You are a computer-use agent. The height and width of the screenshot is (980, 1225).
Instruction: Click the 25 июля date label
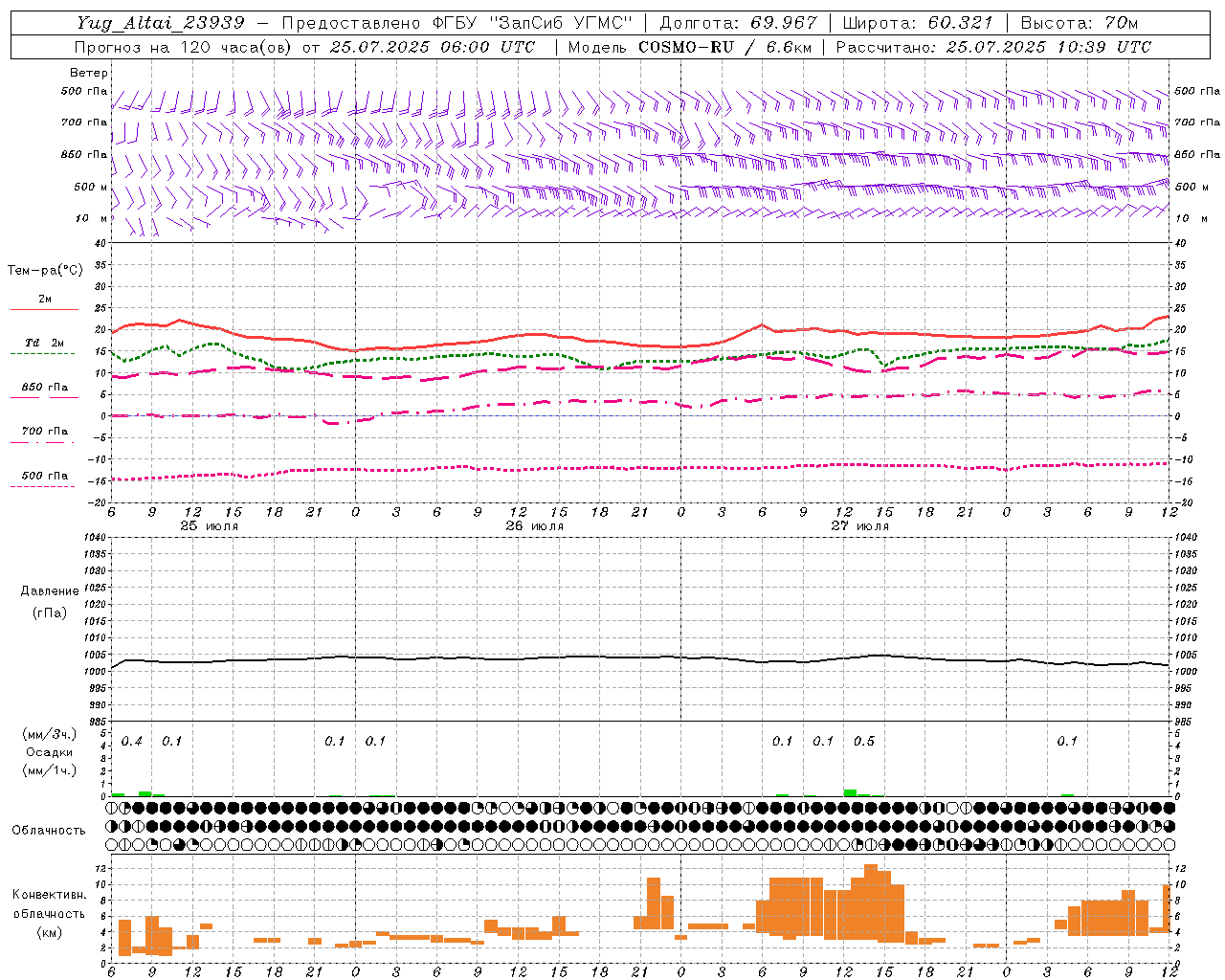pos(210,525)
